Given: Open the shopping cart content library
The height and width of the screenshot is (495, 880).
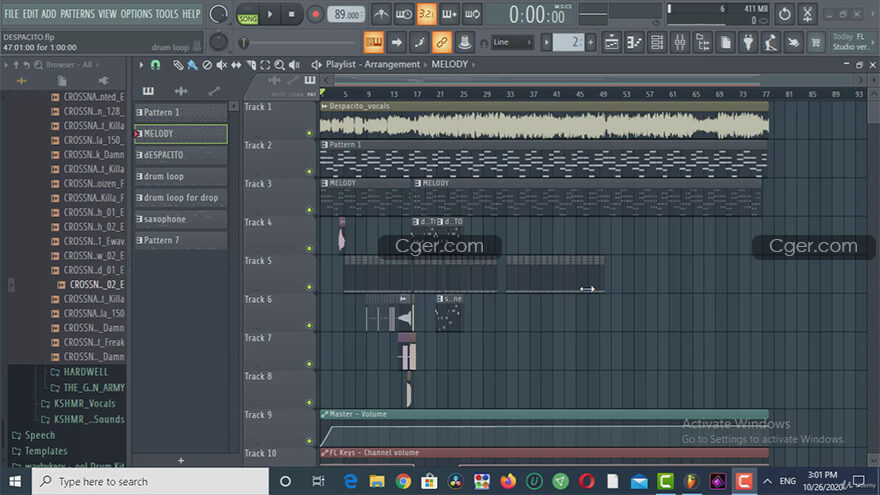Looking at the screenshot, I should pos(816,42).
